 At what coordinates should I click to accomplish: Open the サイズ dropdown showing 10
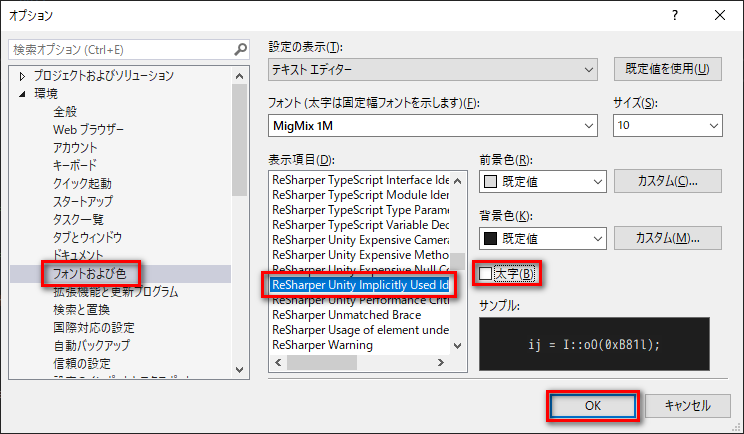[x=668, y=126]
